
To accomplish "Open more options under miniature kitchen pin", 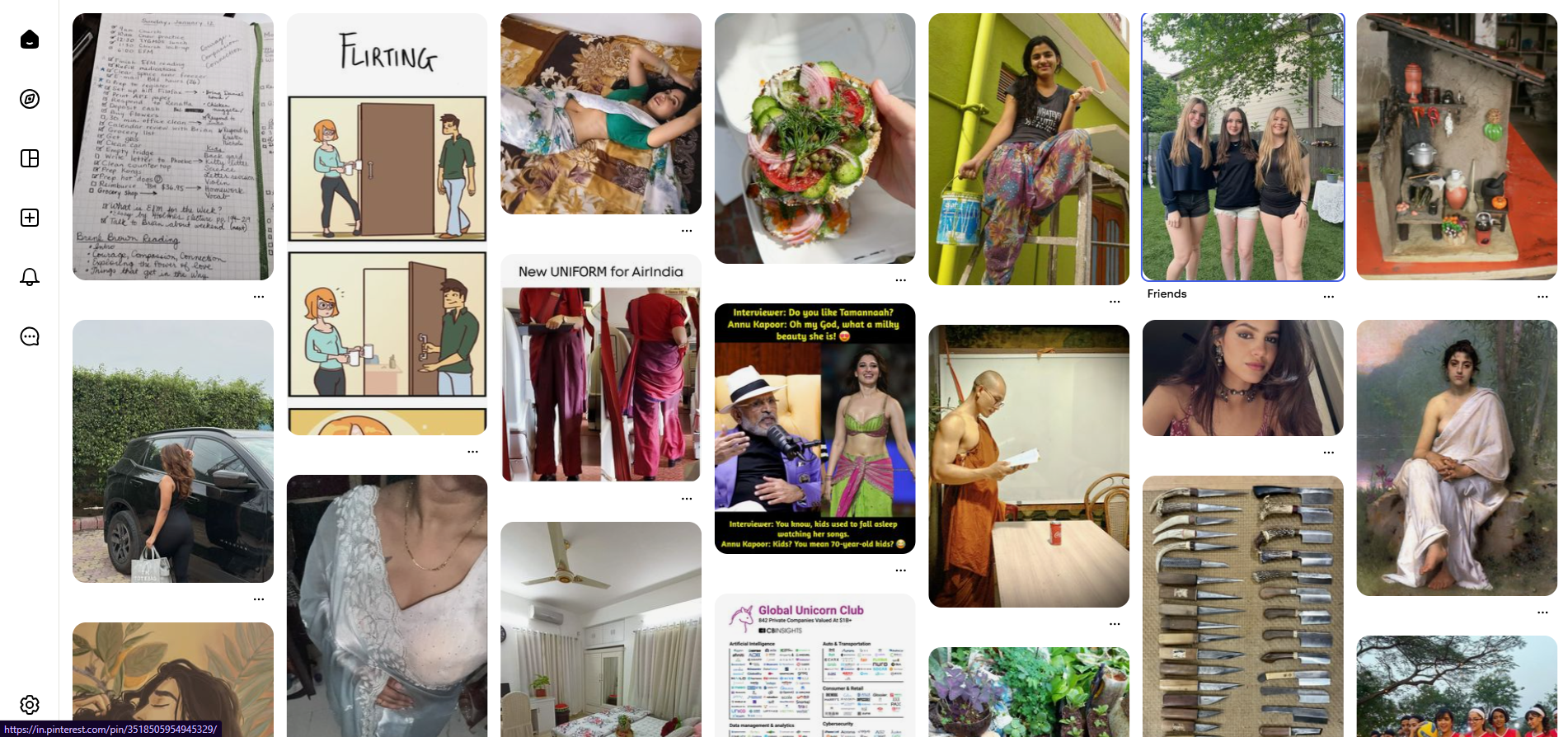I will 1542,296.
